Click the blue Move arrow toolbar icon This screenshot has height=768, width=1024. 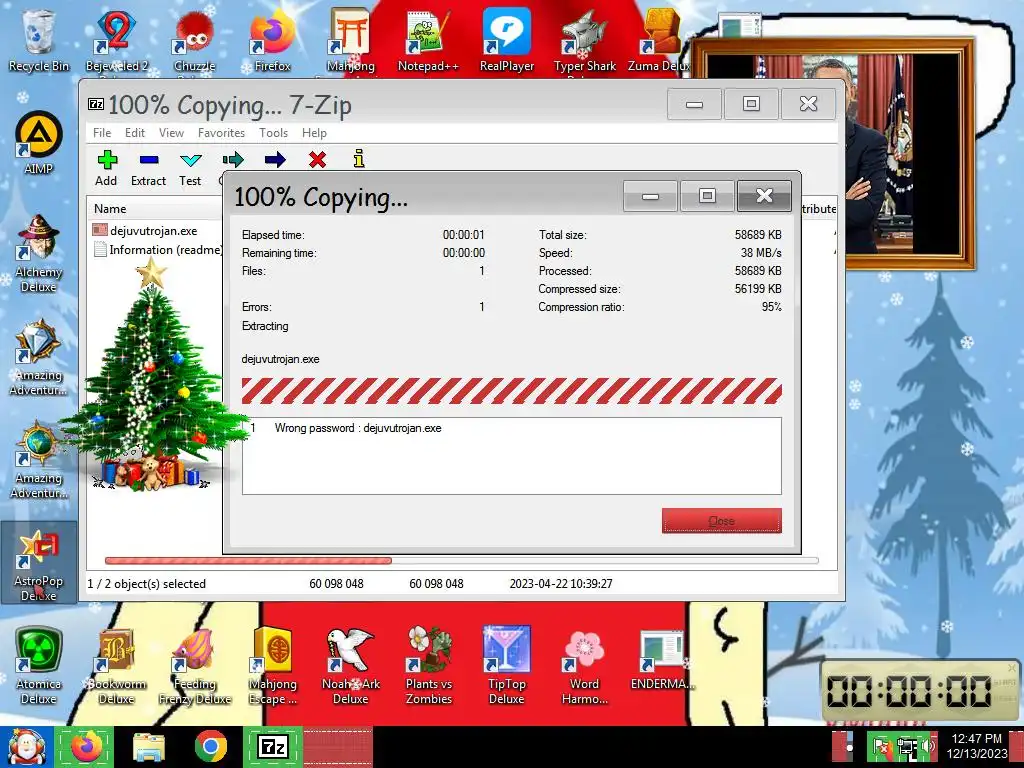[275, 159]
